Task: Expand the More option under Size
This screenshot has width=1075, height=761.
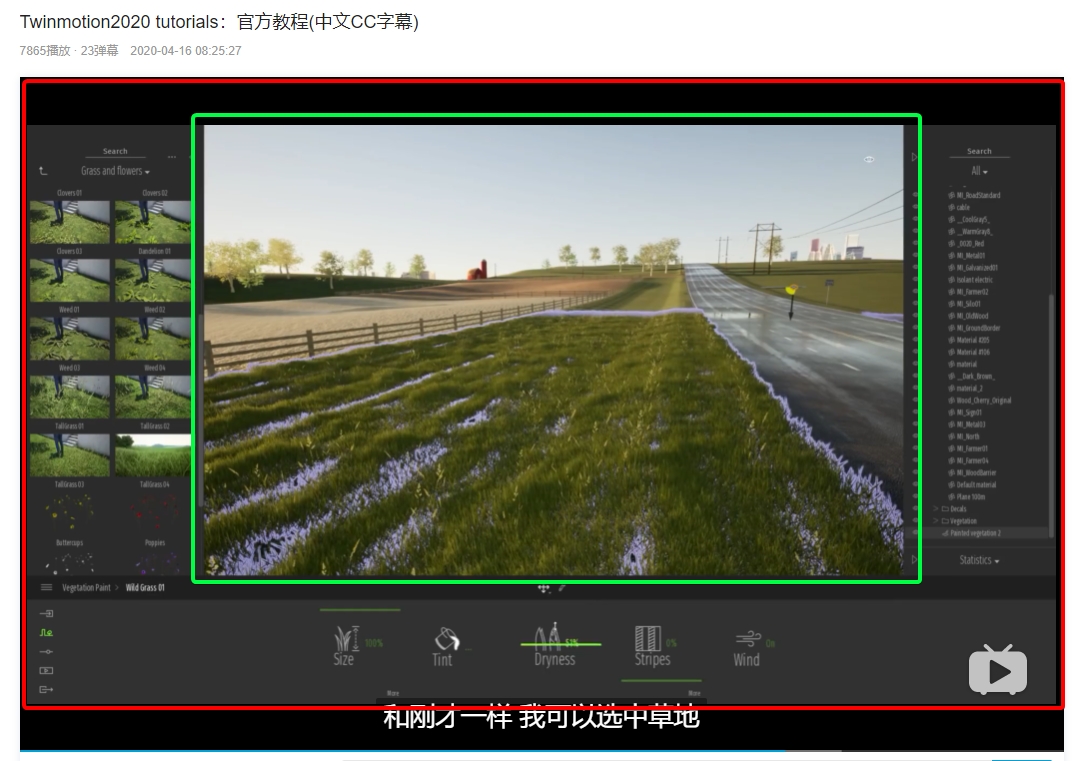Action: [x=393, y=693]
